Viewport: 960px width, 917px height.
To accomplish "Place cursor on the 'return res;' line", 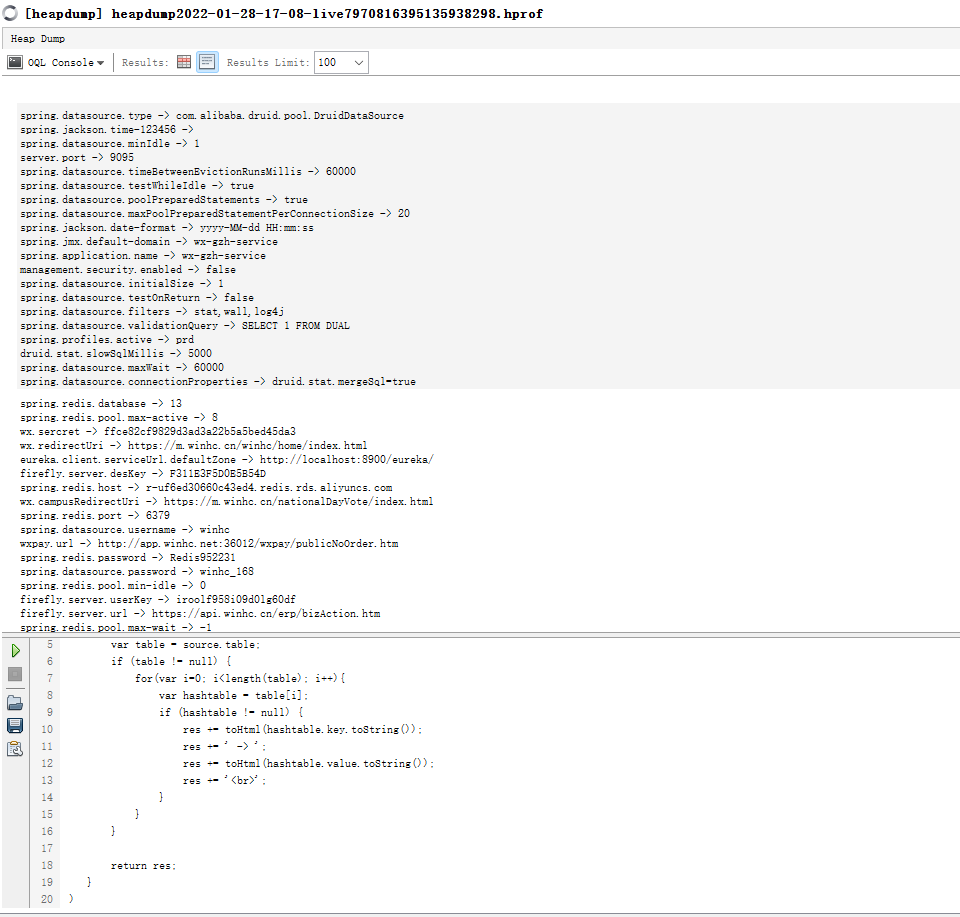I will click(x=142, y=865).
